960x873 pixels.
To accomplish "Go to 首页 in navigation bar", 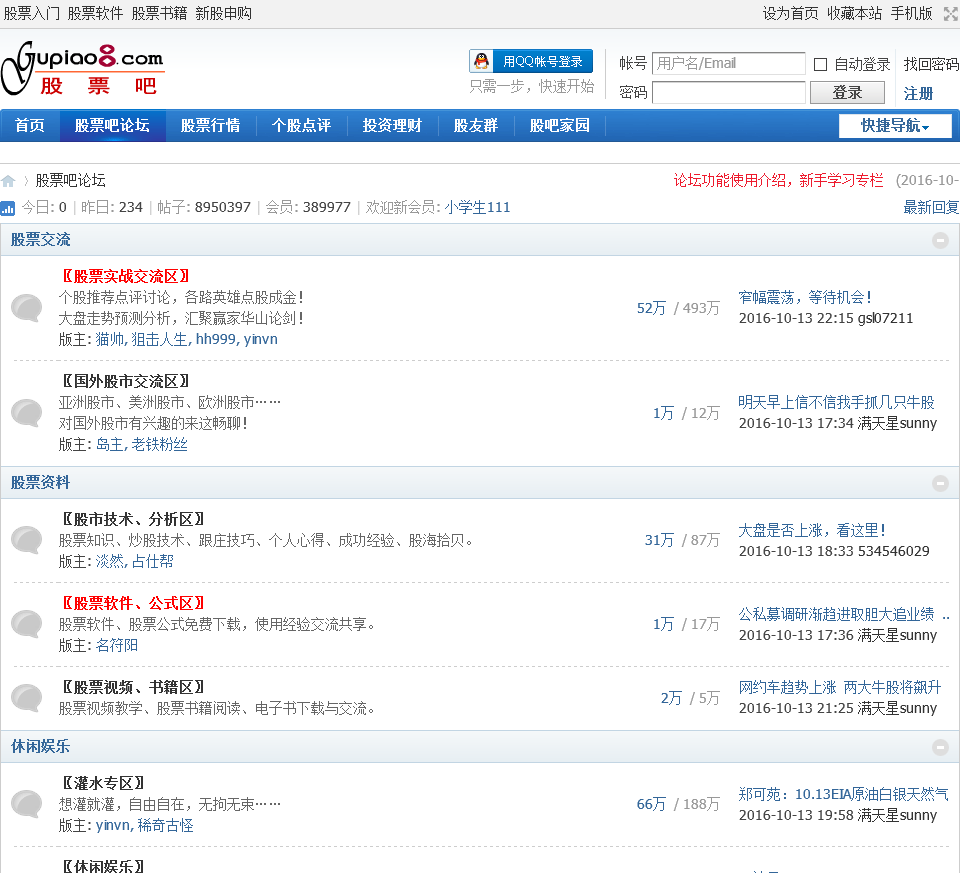I will point(29,126).
